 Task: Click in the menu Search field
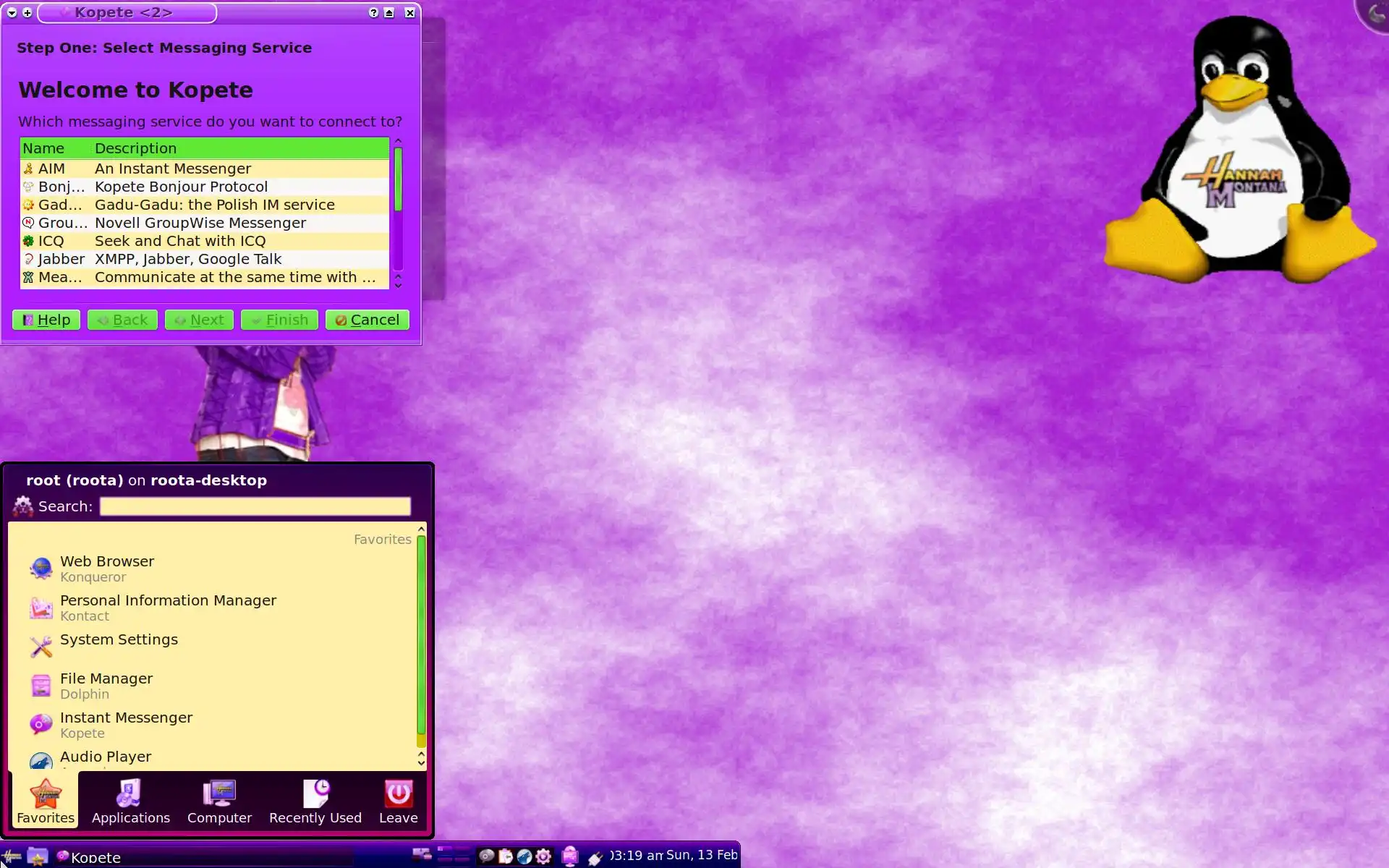coord(255,506)
